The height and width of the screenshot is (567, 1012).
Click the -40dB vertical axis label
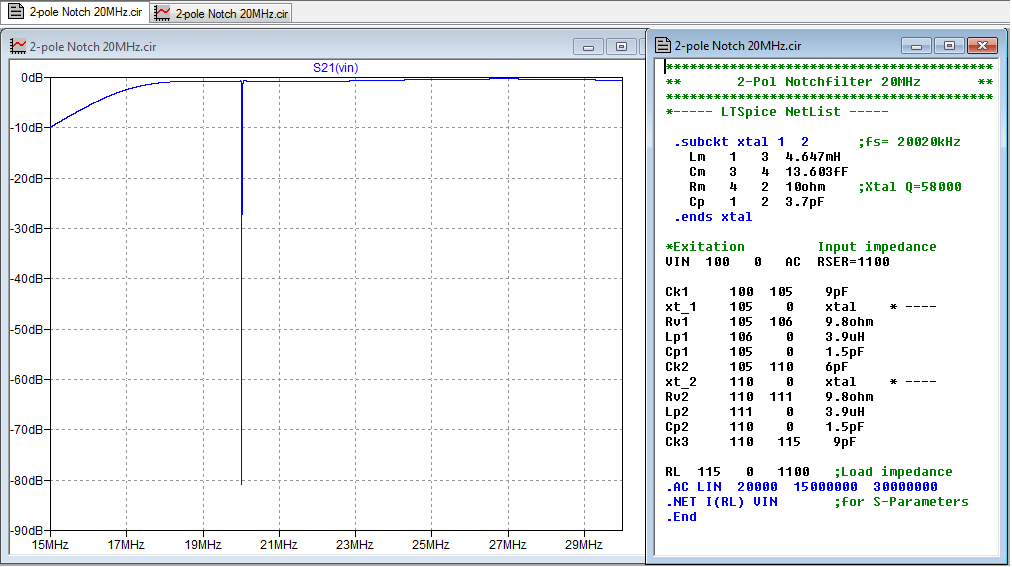pyautogui.click(x=28, y=279)
